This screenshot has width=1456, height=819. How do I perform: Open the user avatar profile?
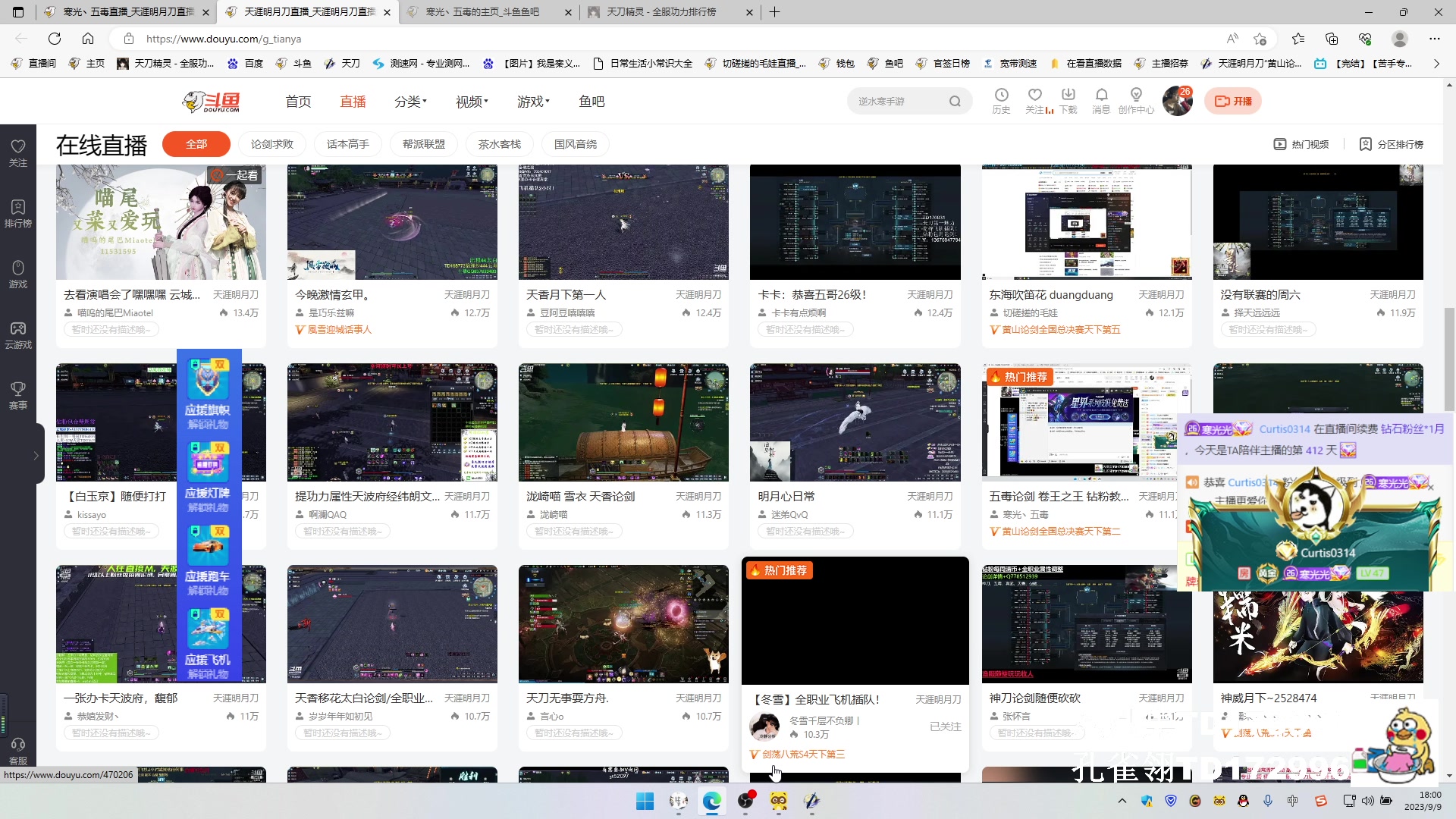tap(1177, 101)
